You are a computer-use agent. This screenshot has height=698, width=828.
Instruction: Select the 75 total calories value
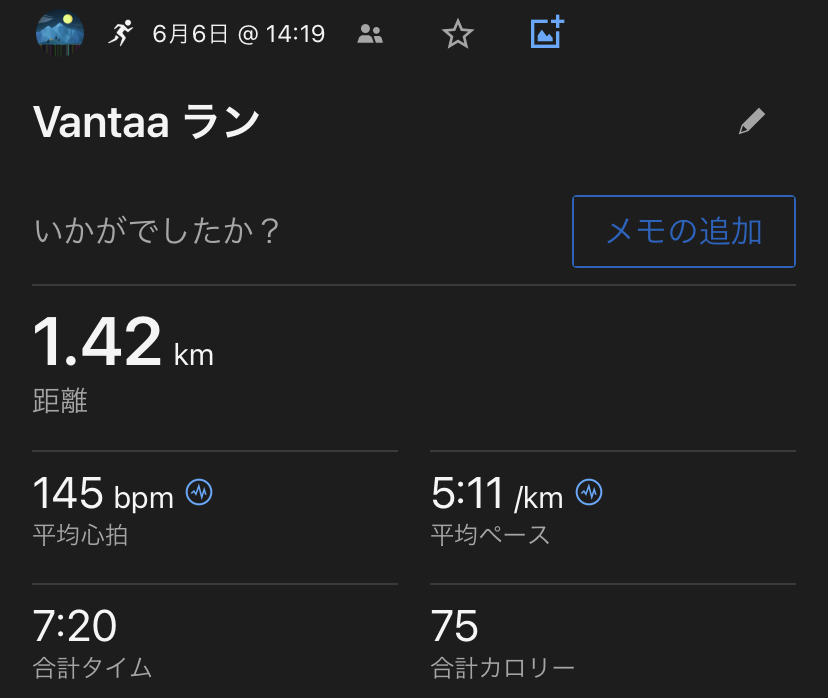coord(455,627)
